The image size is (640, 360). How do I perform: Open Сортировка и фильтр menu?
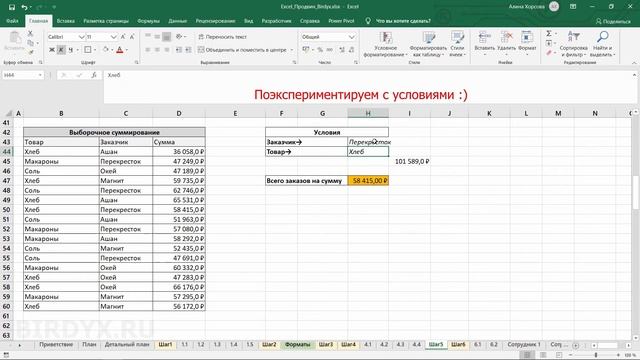[573, 44]
